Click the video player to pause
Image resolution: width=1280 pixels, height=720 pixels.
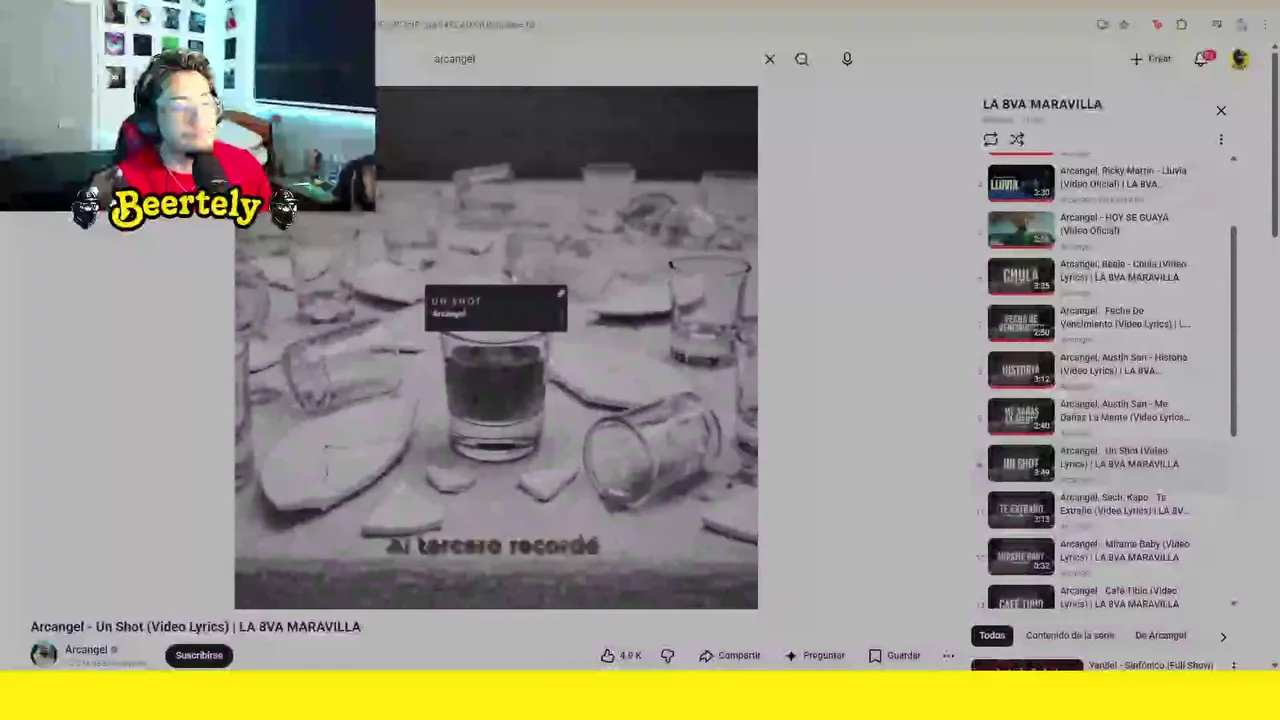click(496, 347)
